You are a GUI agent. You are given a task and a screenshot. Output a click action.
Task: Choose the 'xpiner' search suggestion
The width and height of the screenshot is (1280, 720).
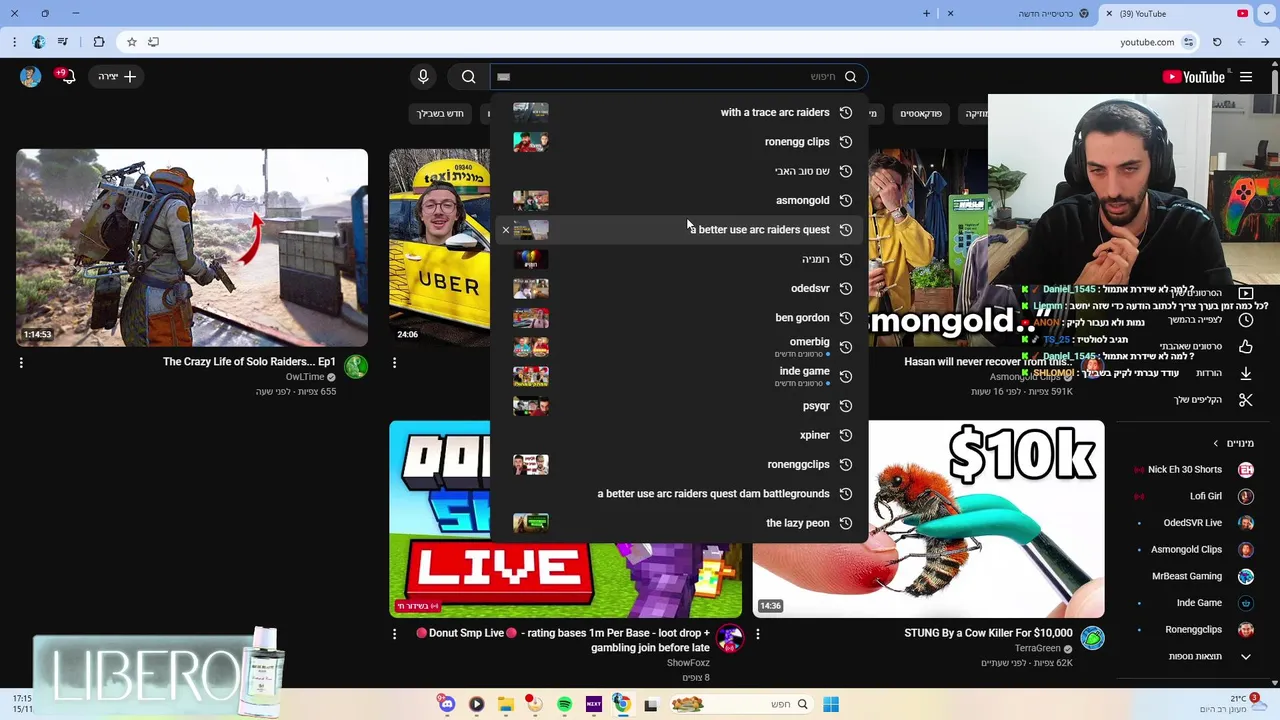tap(680, 435)
